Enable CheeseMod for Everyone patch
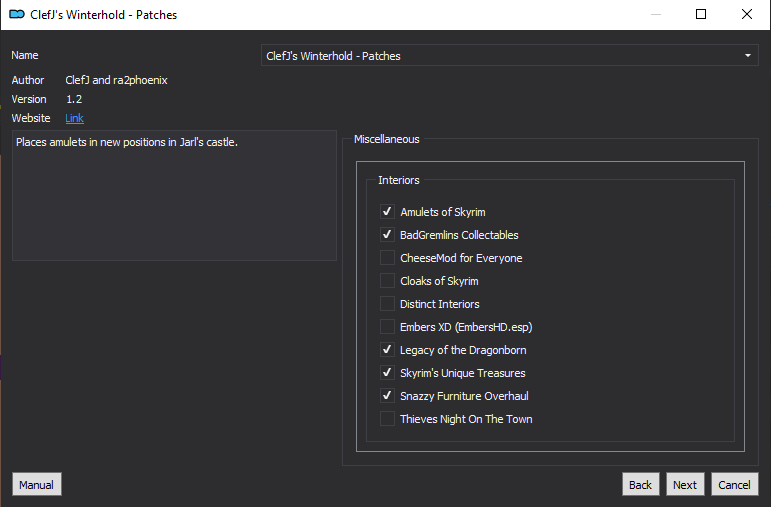This screenshot has height=507, width=771. [x=387, y=258]
